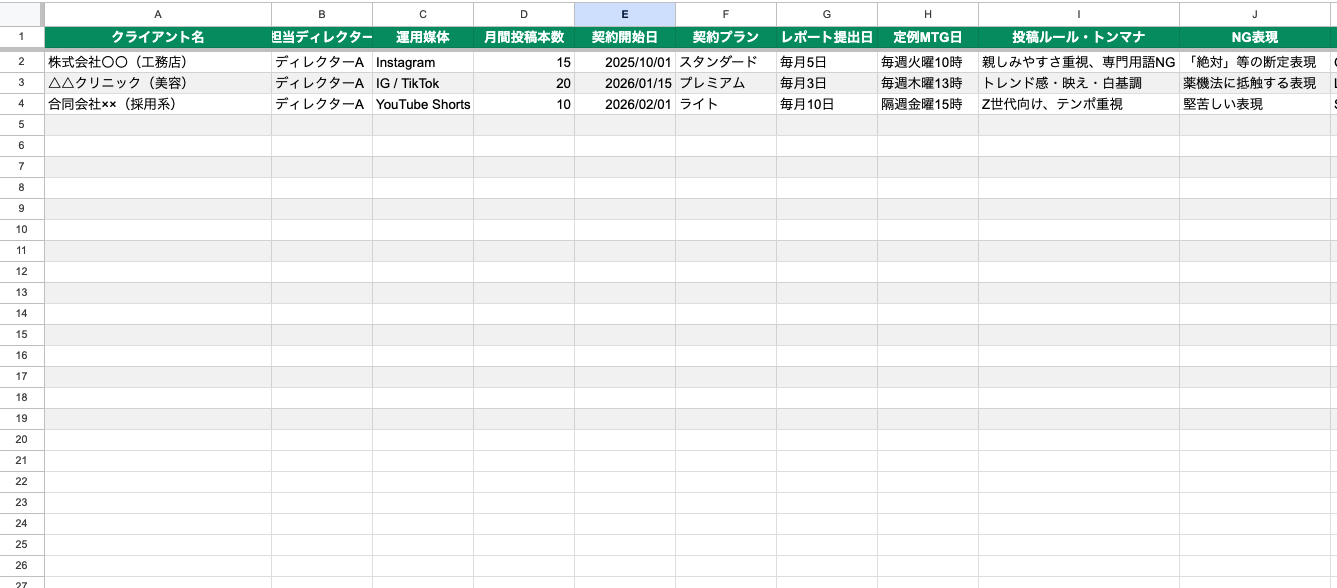Select the △△クリニック（美容） cell
The image size is (1337, 588).
pyautogui.click(x=158, y=83)
